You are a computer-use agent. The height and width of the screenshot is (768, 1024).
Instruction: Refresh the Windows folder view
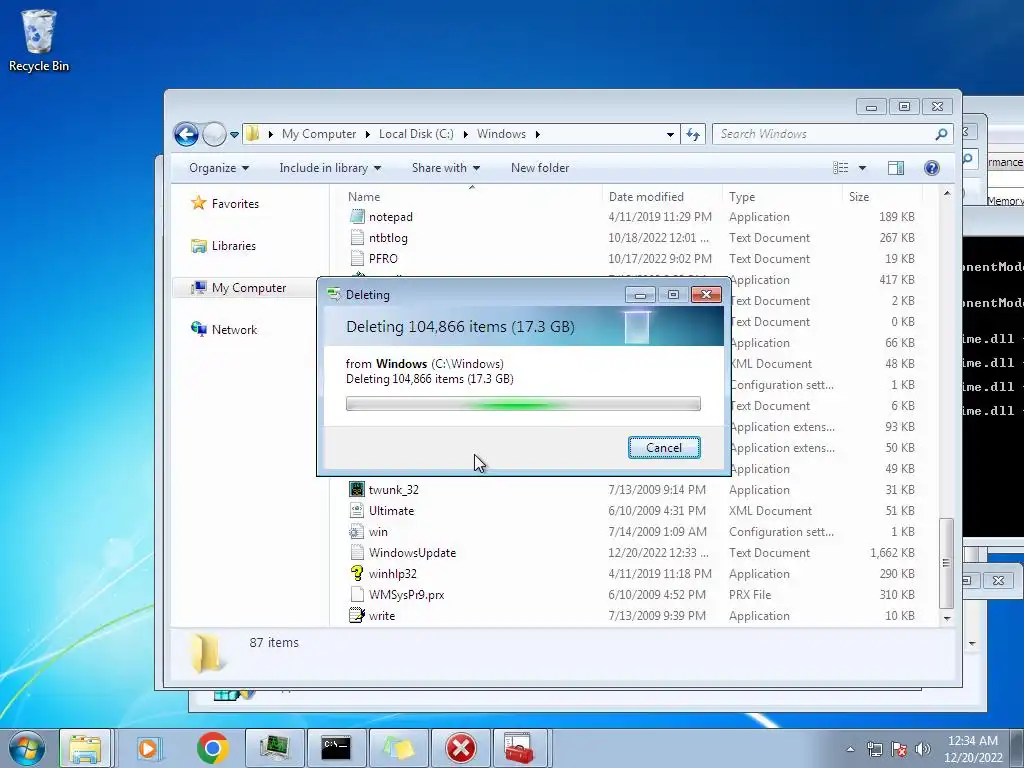(x=693, y=135)
